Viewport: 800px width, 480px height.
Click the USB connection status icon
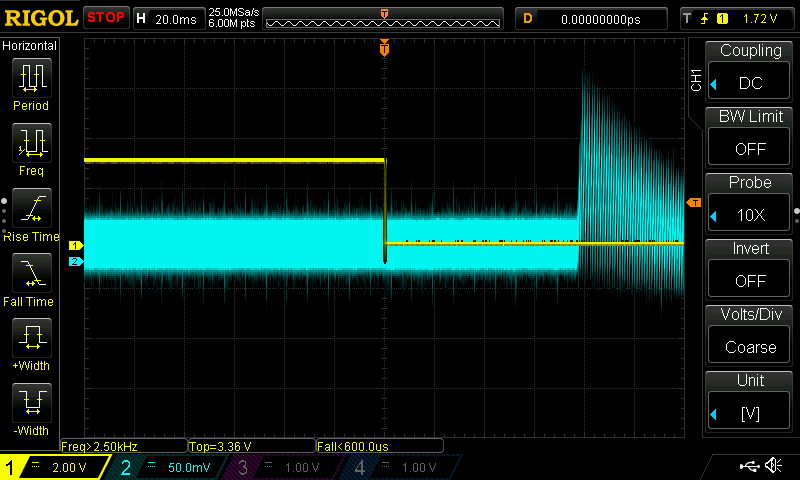click(x=749, y=466)
